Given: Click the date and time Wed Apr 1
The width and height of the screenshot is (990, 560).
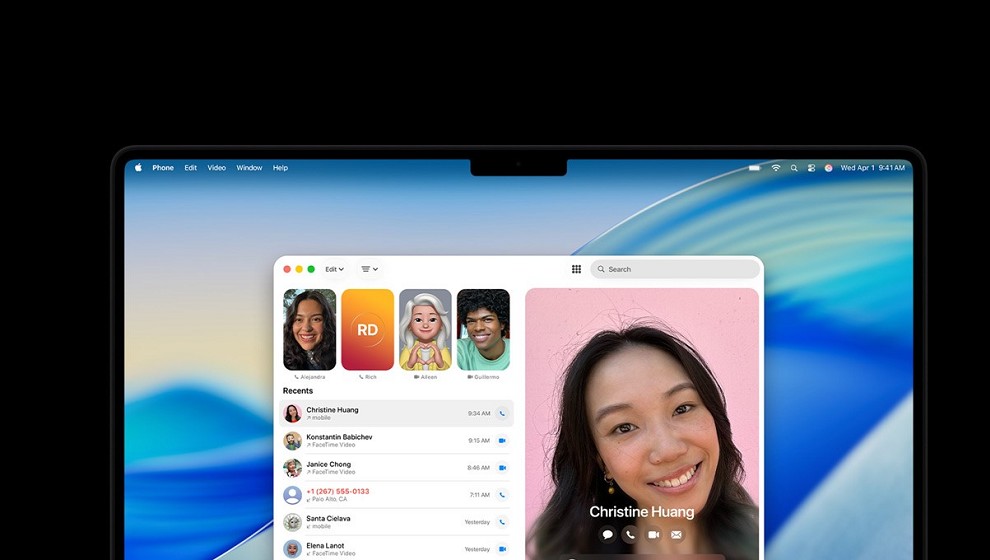Looking at the screenshot, I should pyautogui.click(x=873, y=168).
